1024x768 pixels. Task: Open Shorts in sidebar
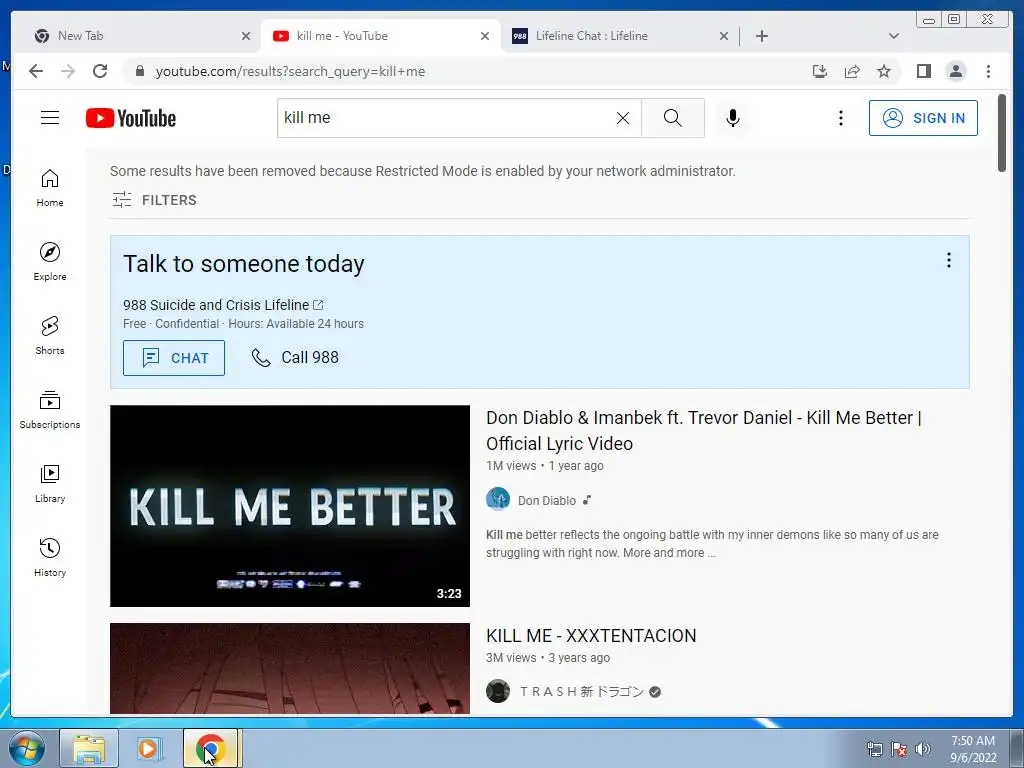50,335
